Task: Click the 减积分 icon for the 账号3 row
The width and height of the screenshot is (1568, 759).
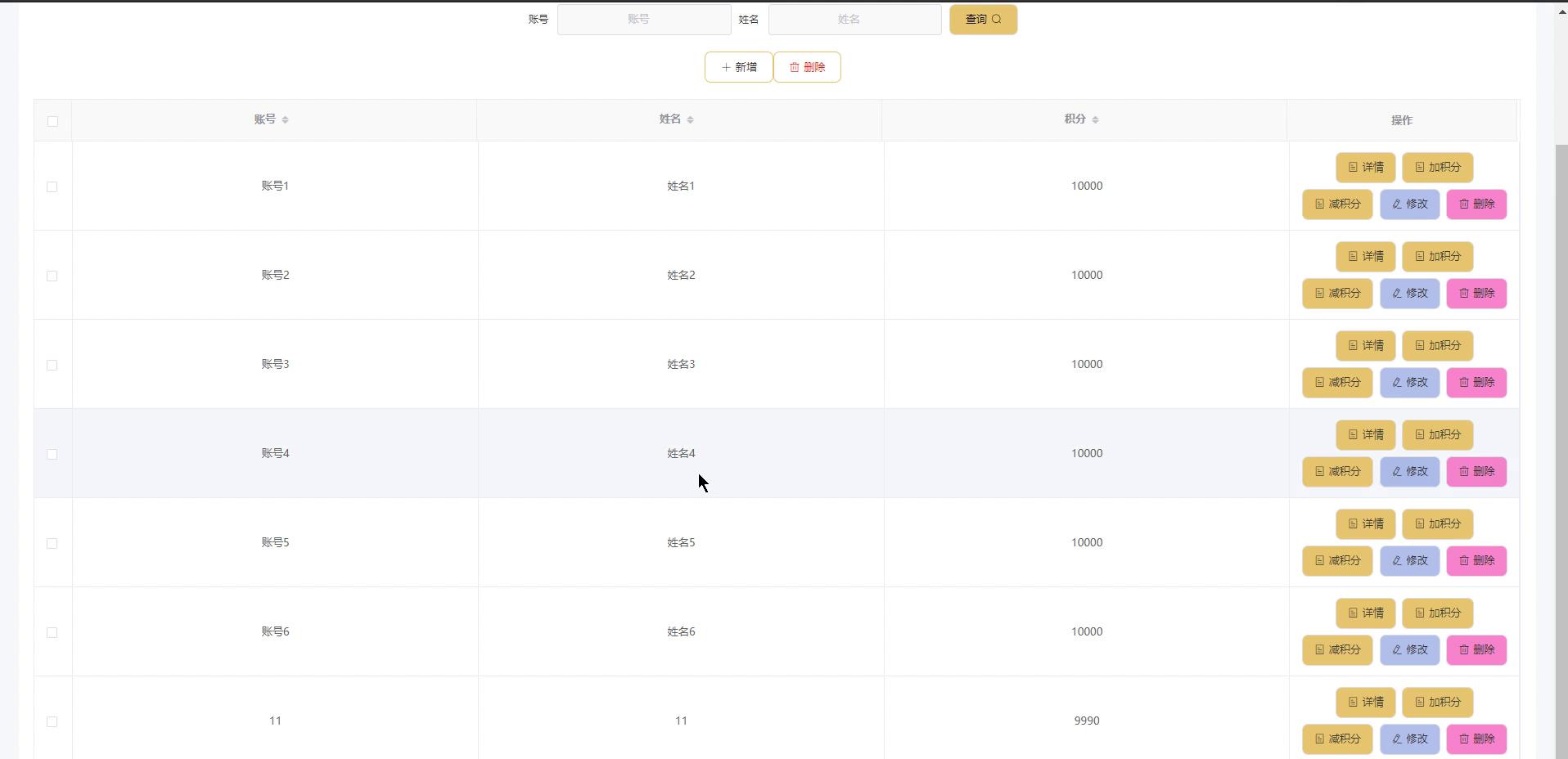Action: tap(1319, 383)
